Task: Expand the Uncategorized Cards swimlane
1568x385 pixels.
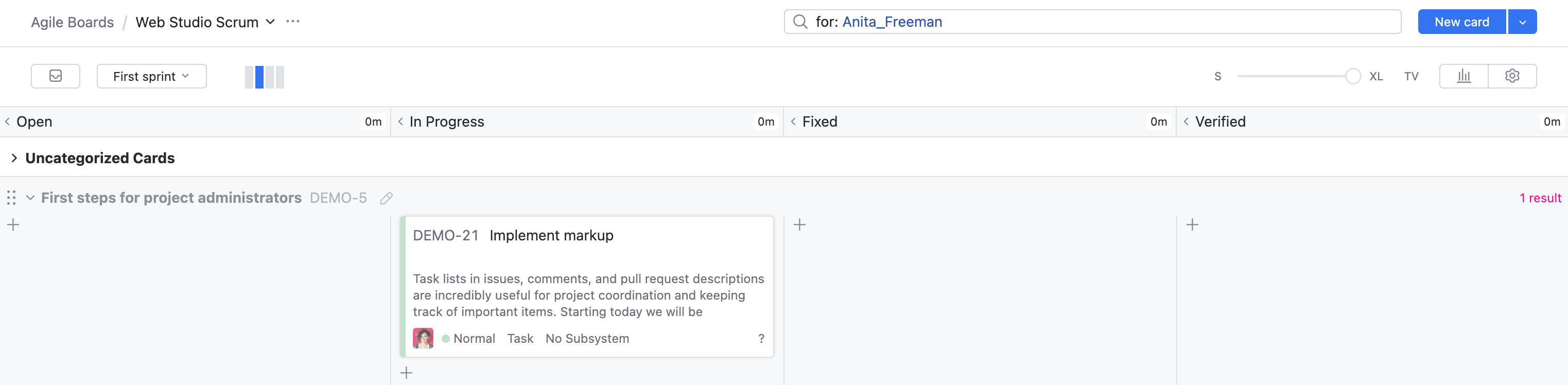Action: pos(14,158)
